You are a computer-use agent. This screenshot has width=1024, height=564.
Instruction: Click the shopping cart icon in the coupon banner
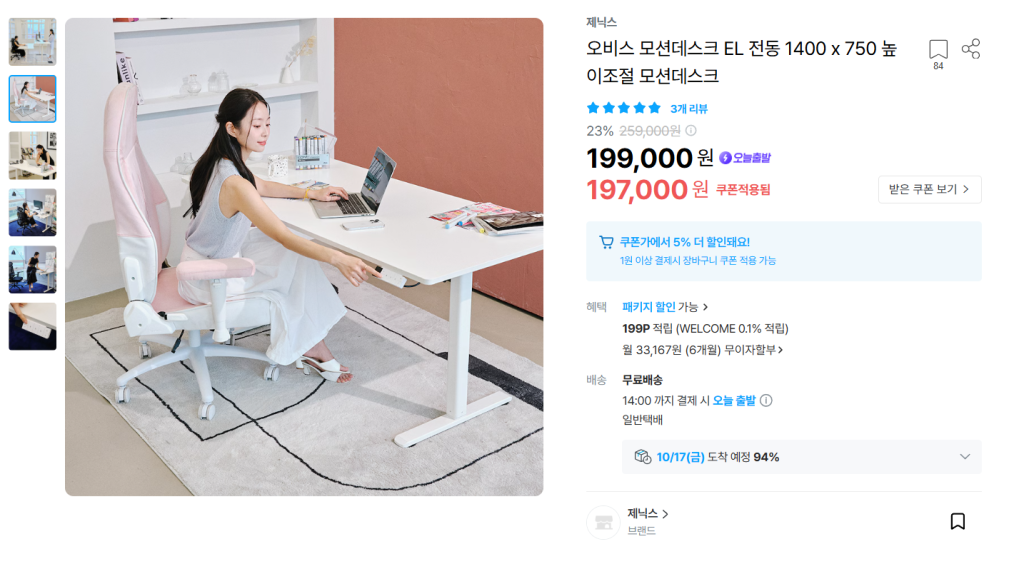coord(606,242)
